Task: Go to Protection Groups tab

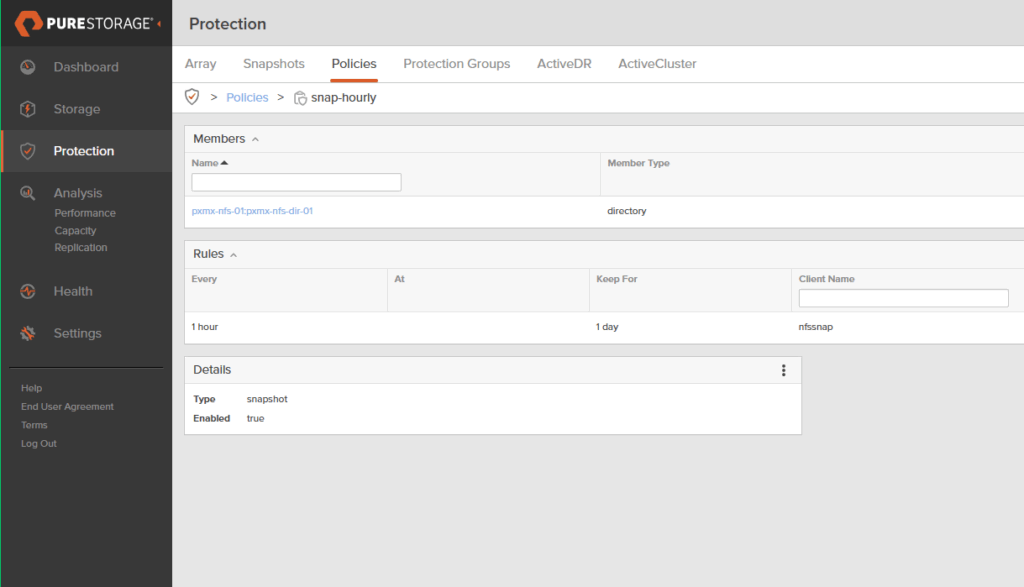Action: pos(456,64)
